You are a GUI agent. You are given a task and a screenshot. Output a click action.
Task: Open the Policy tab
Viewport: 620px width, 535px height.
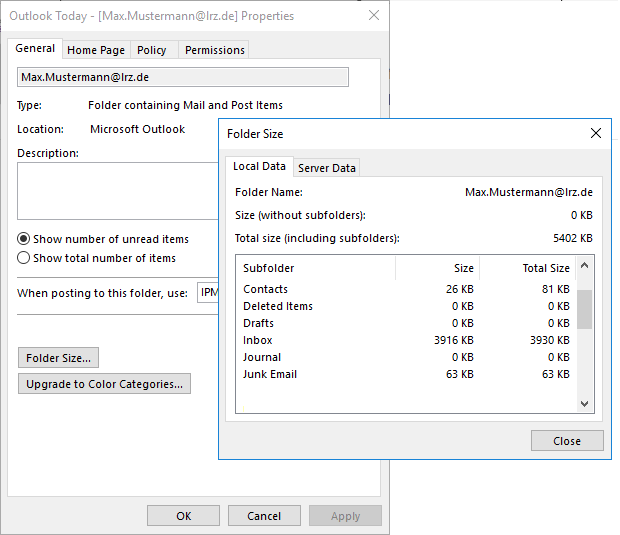(x=152, y=50)
